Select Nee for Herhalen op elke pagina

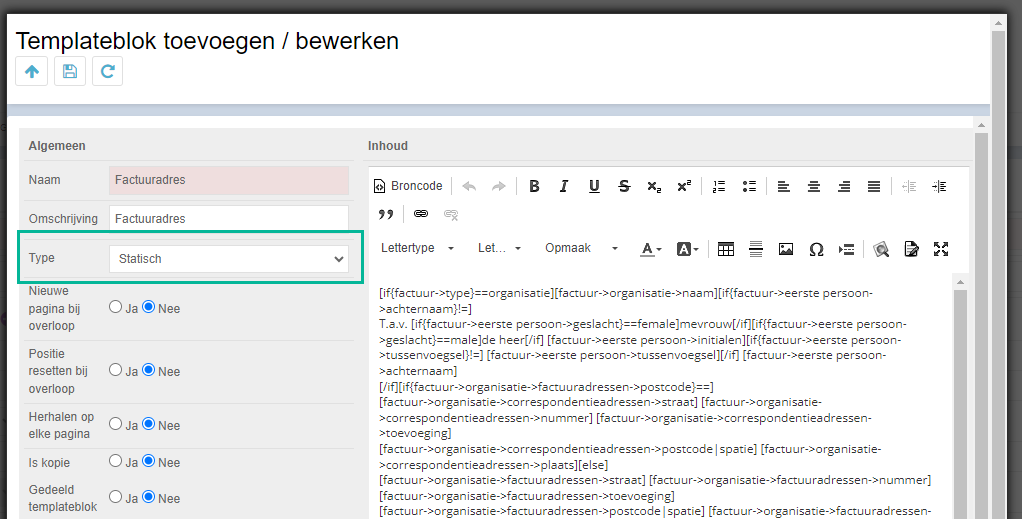(x=149, y=424)
